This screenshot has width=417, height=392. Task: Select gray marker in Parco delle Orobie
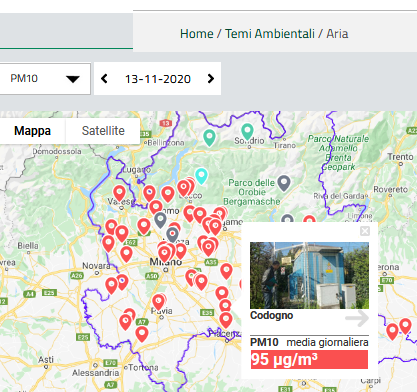pyautogui.click(x=284, y=183)
